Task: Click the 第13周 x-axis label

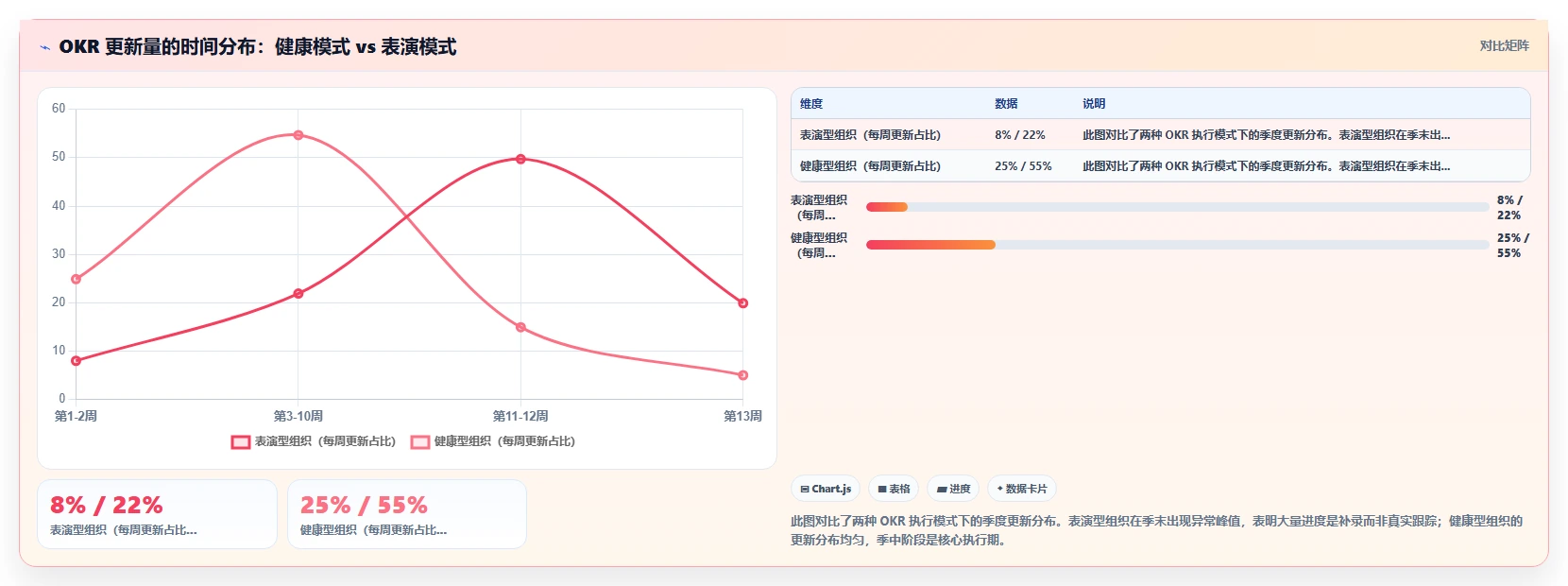Action: (x=743, y=416)
